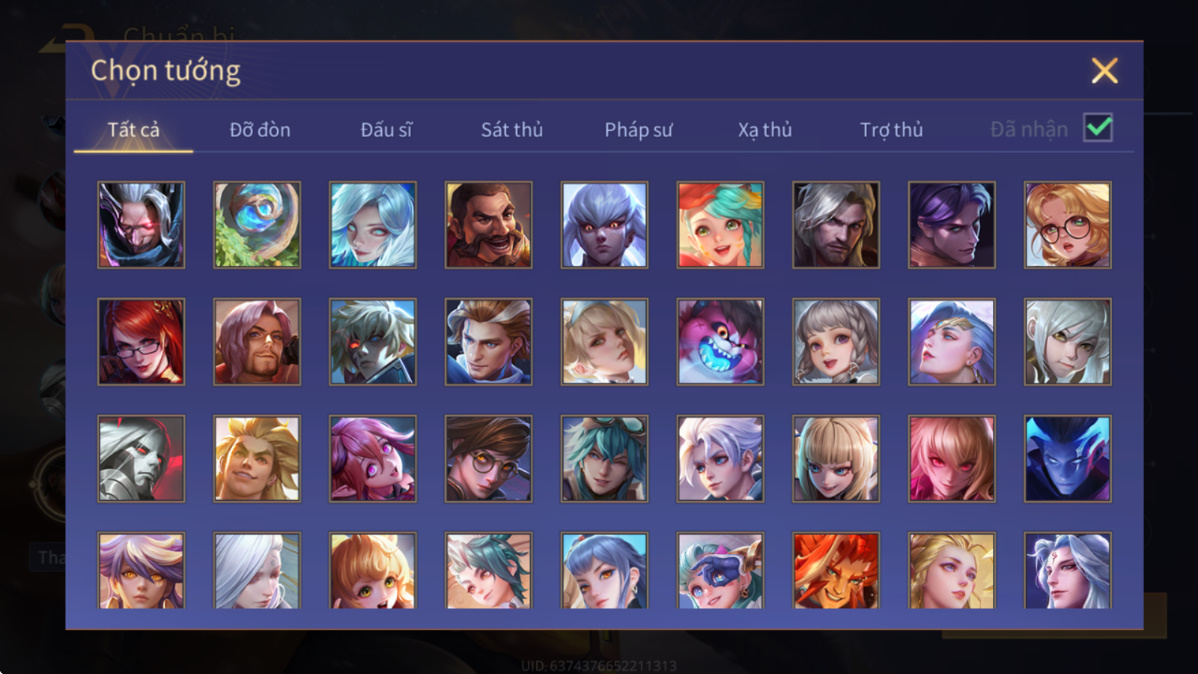Open the Trợ thủ tab
The image size is (1198, 674).
(892, 130)
